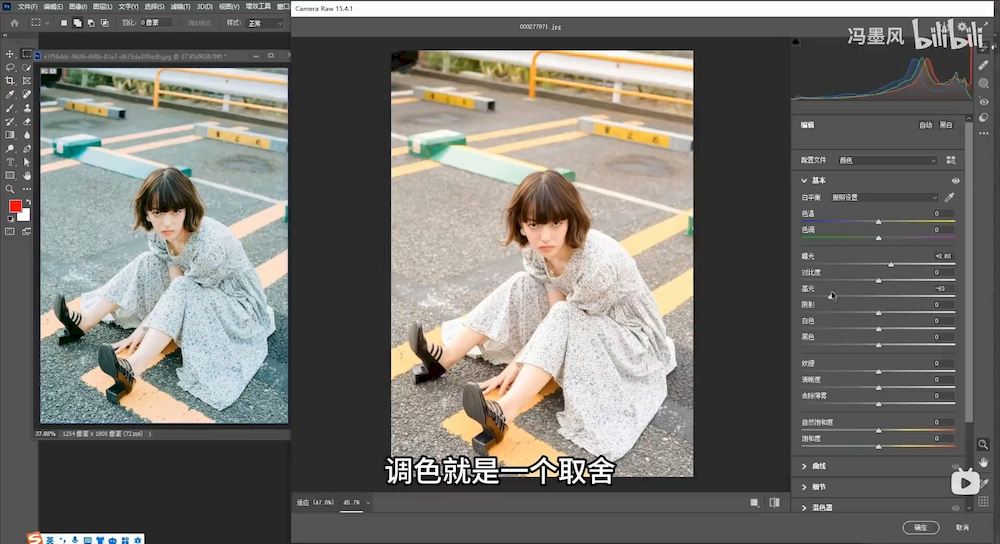Change screen mode in Photoshop toolbar

coord(26,232)
